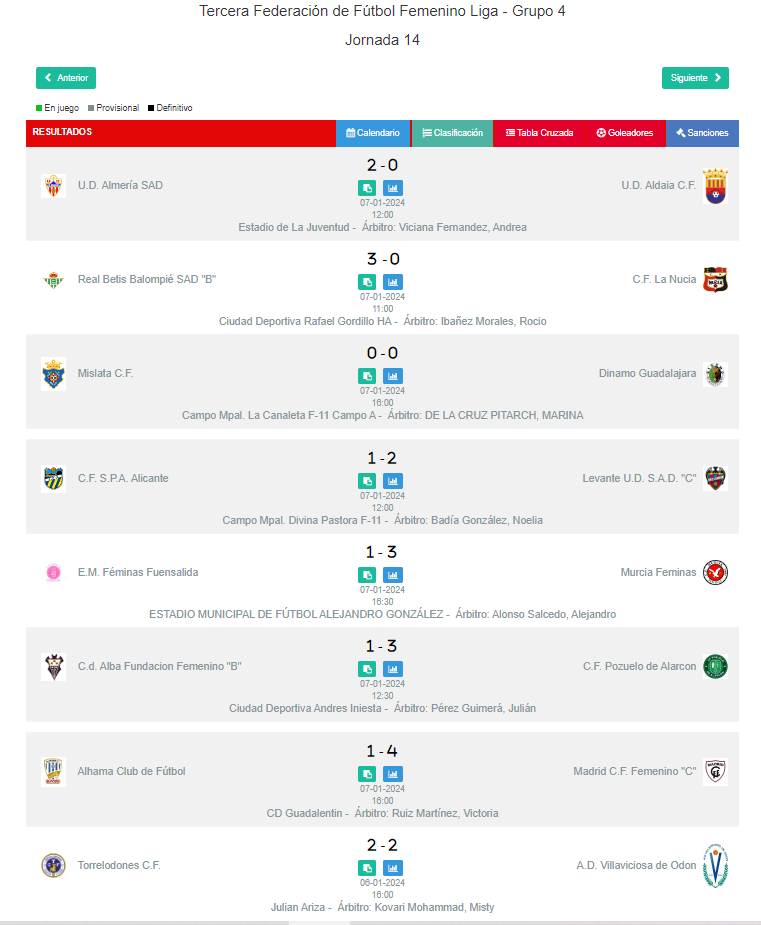Open Murcia Feminas team link
The image size is (761, 925).
coord(658,572)
